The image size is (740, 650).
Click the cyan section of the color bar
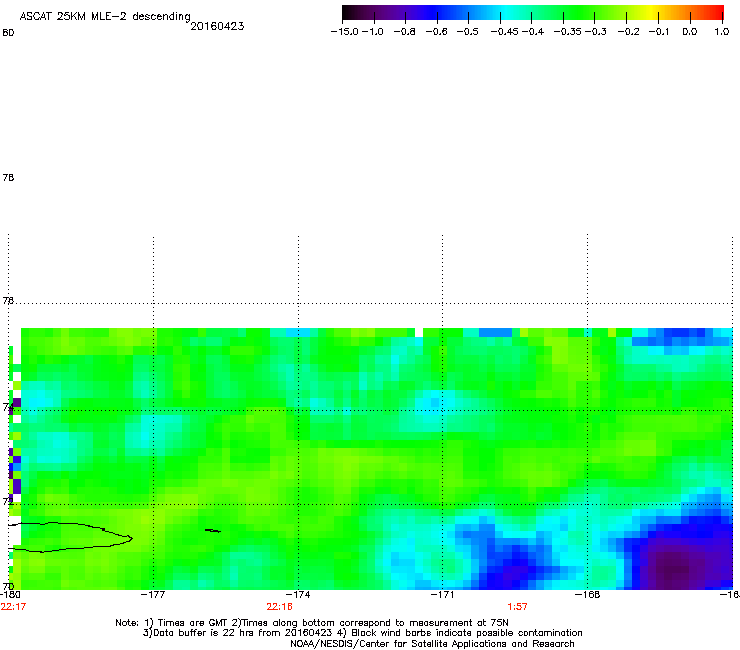(507, 13)
